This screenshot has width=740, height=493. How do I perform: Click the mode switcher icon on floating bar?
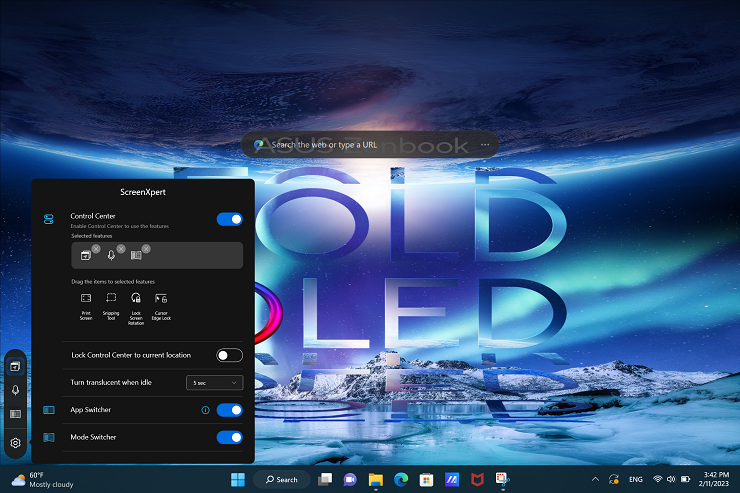(x=15, y=414)
